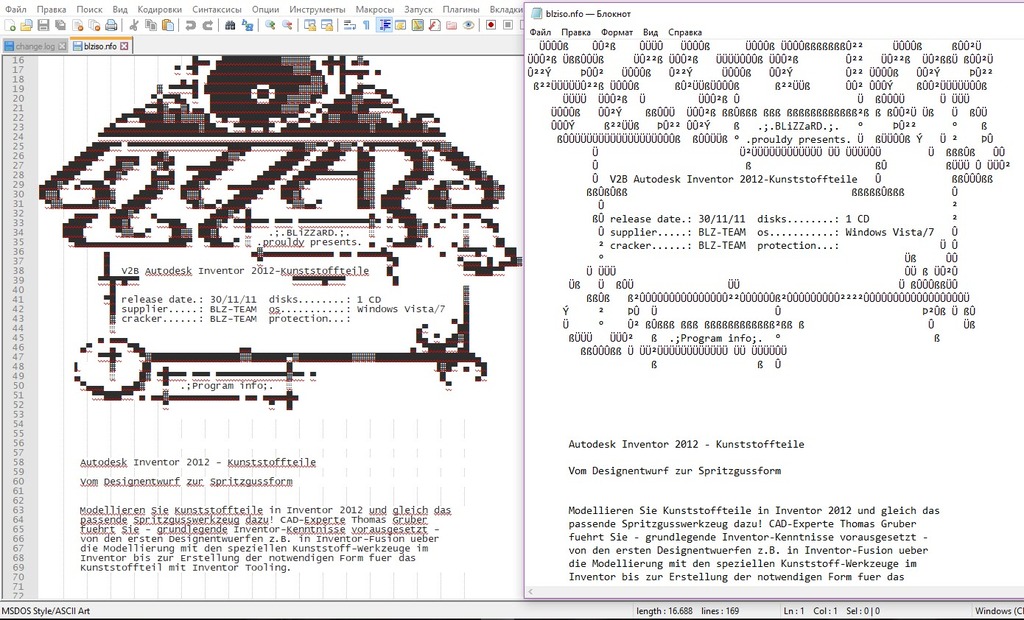Open the Инструменты menu

317,9
